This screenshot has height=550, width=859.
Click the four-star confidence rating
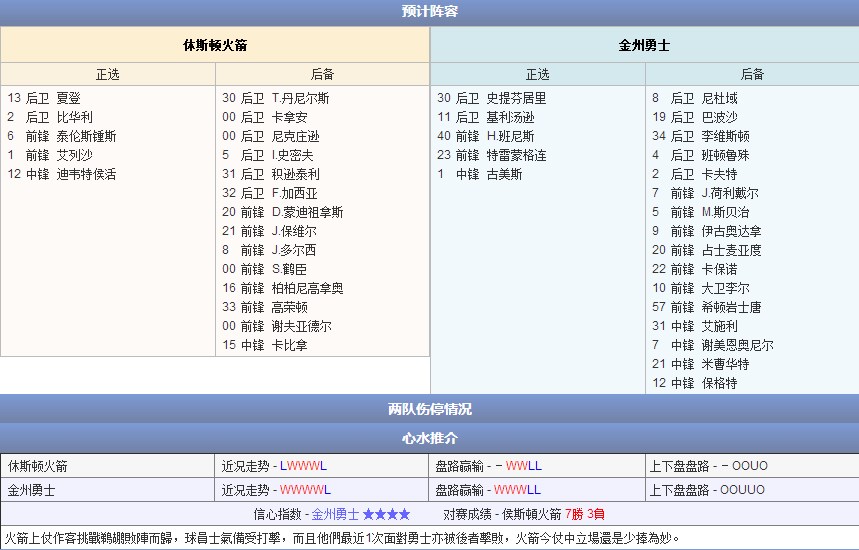click(386, 514)
